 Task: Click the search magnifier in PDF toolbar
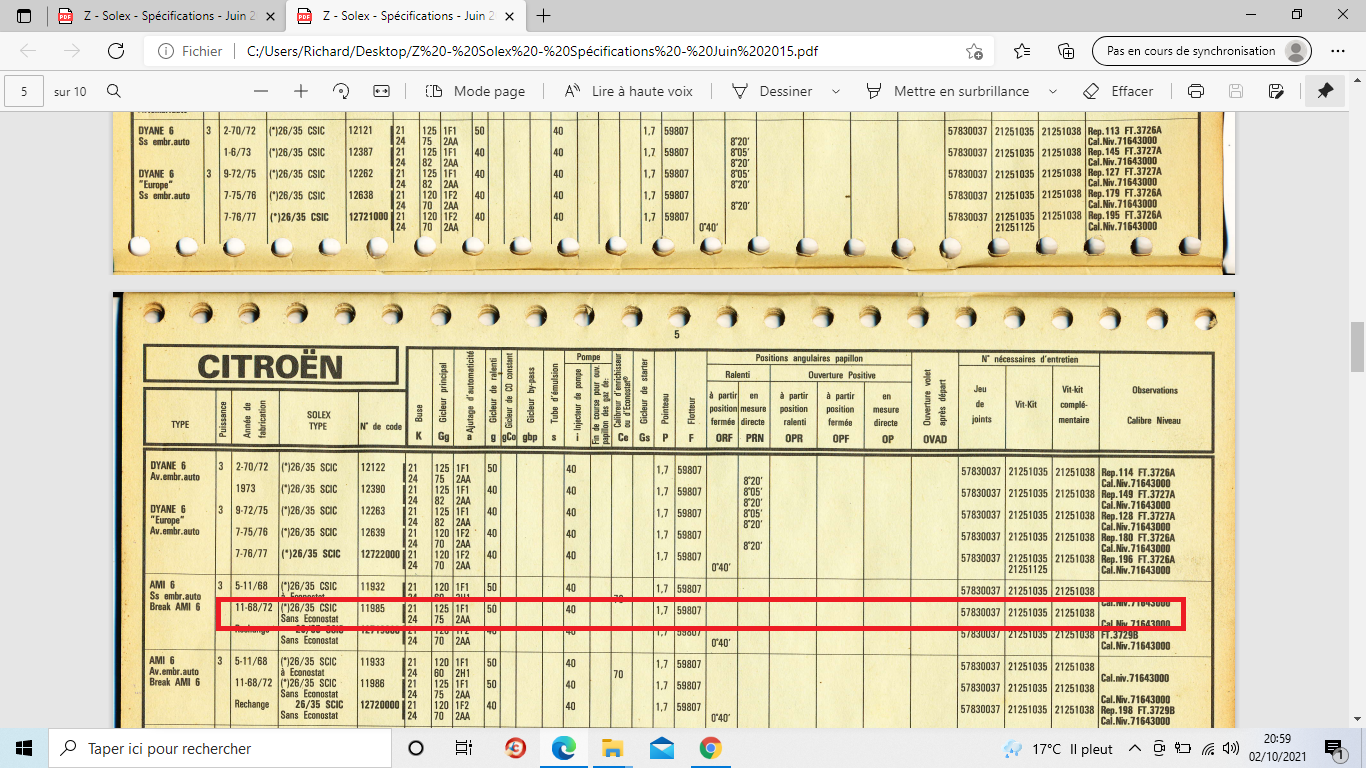click(x=114, y=91)
